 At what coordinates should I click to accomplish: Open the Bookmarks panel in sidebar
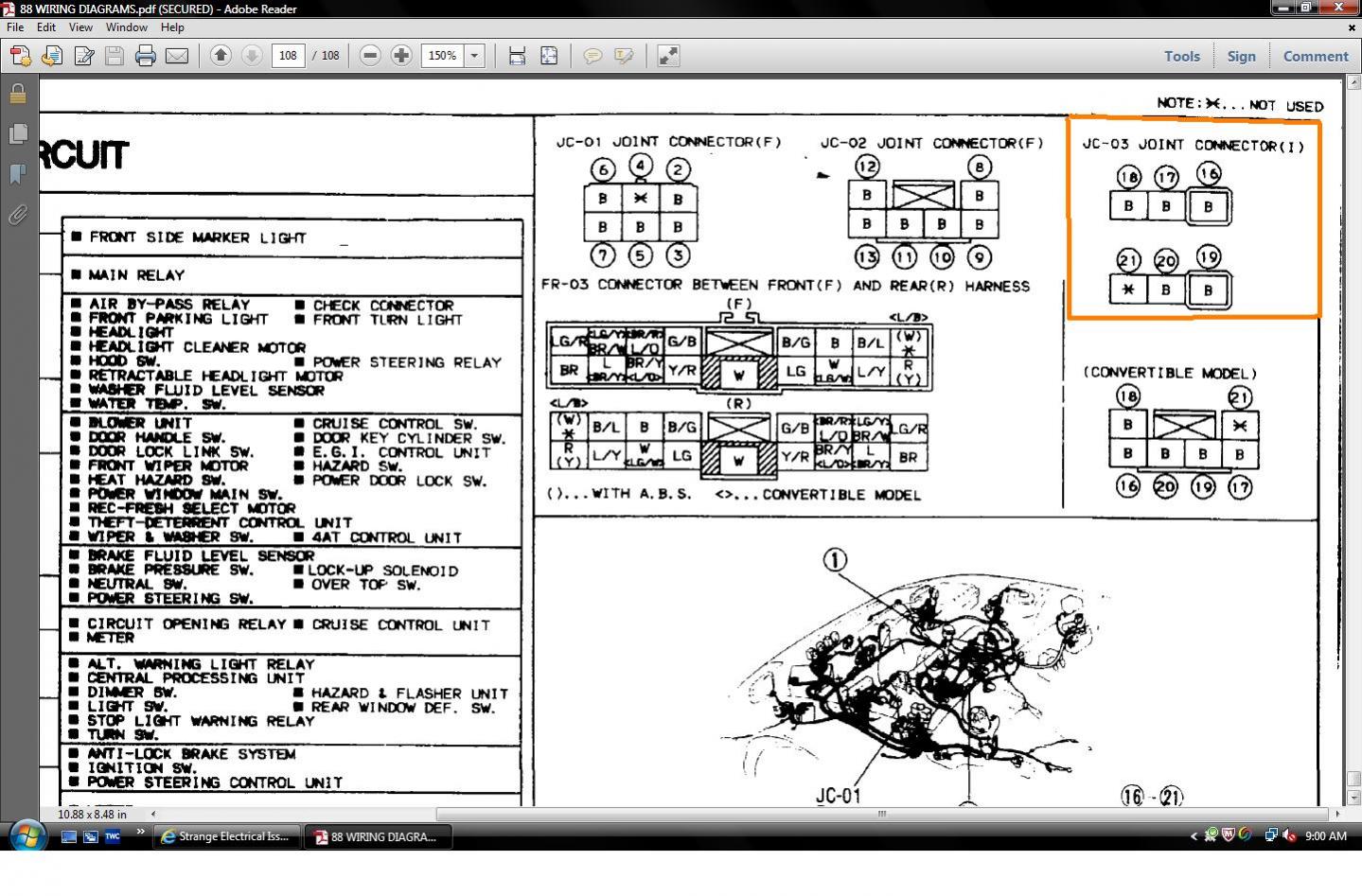[x=17, y=174]
